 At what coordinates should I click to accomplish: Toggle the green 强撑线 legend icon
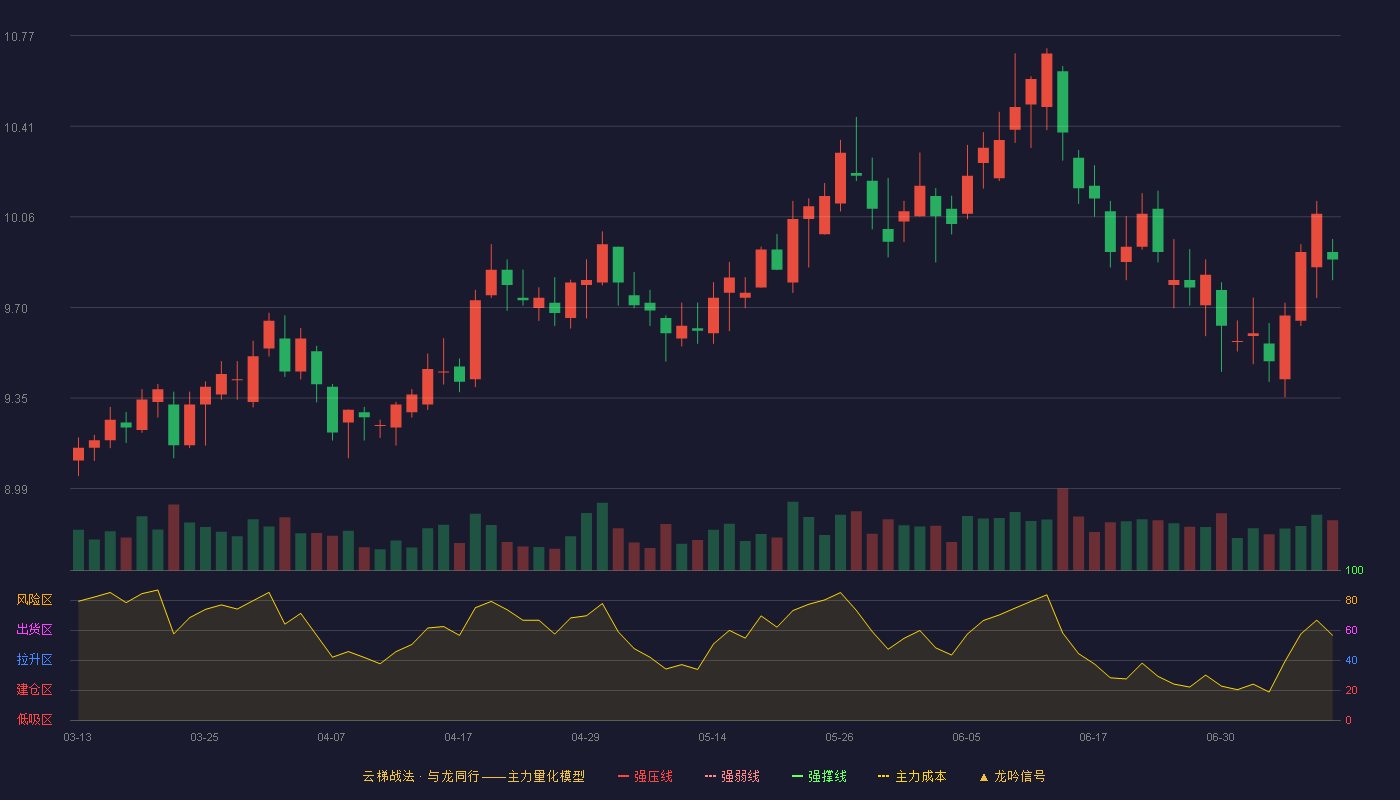798,776
